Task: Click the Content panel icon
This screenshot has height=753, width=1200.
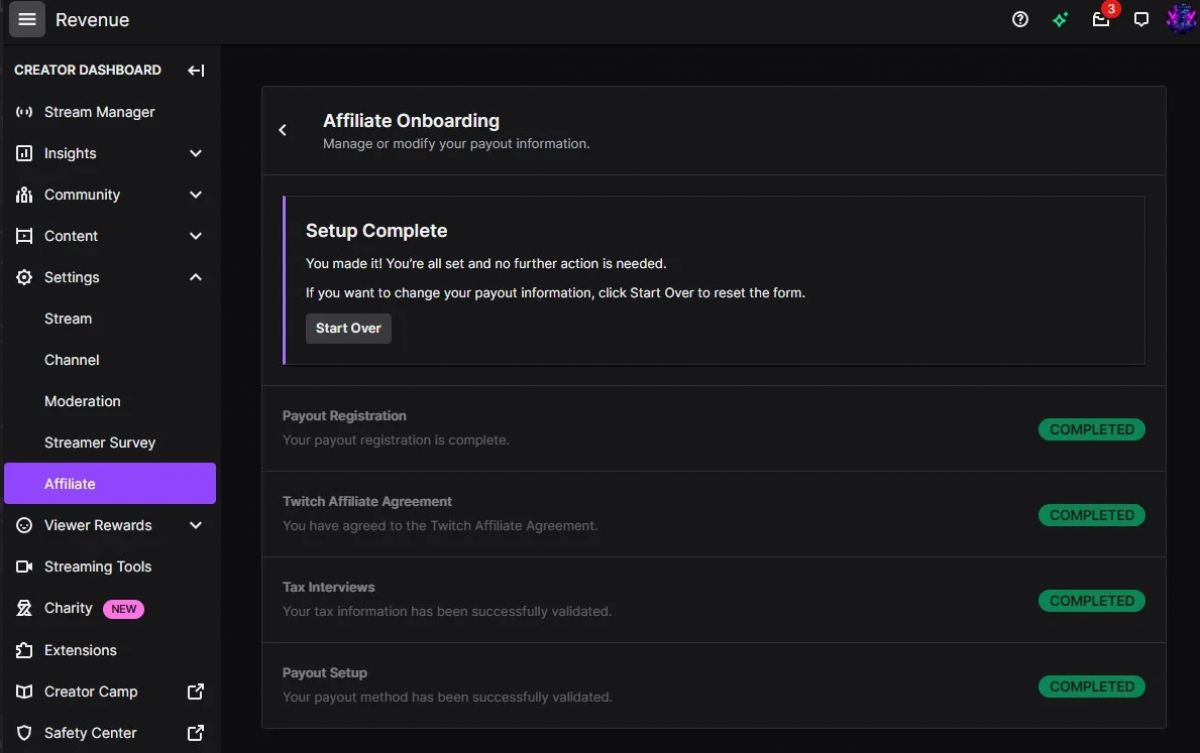Action: 24,236
